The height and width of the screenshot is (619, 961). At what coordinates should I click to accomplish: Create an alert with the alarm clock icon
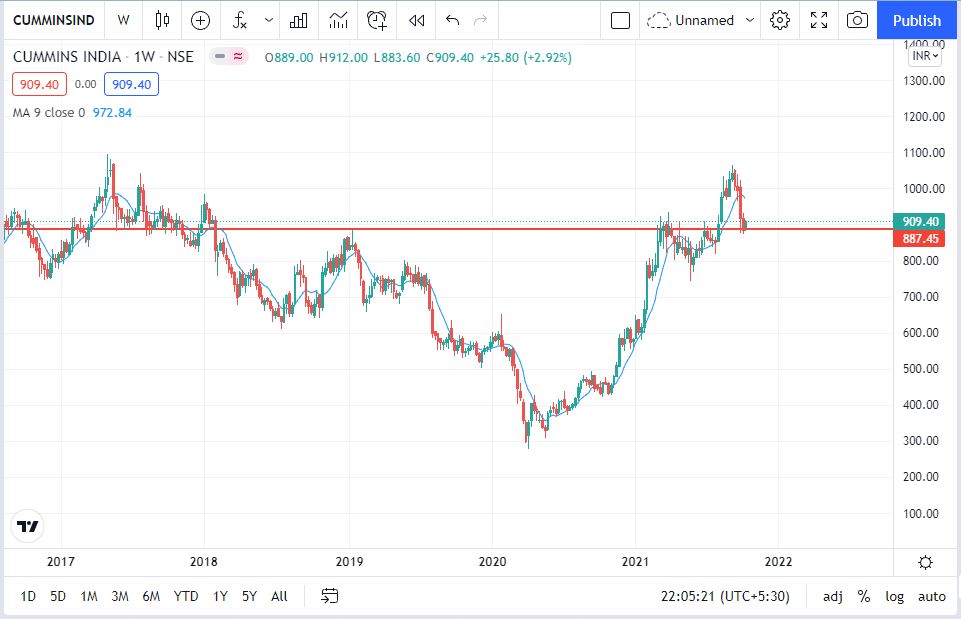point(377,20)
